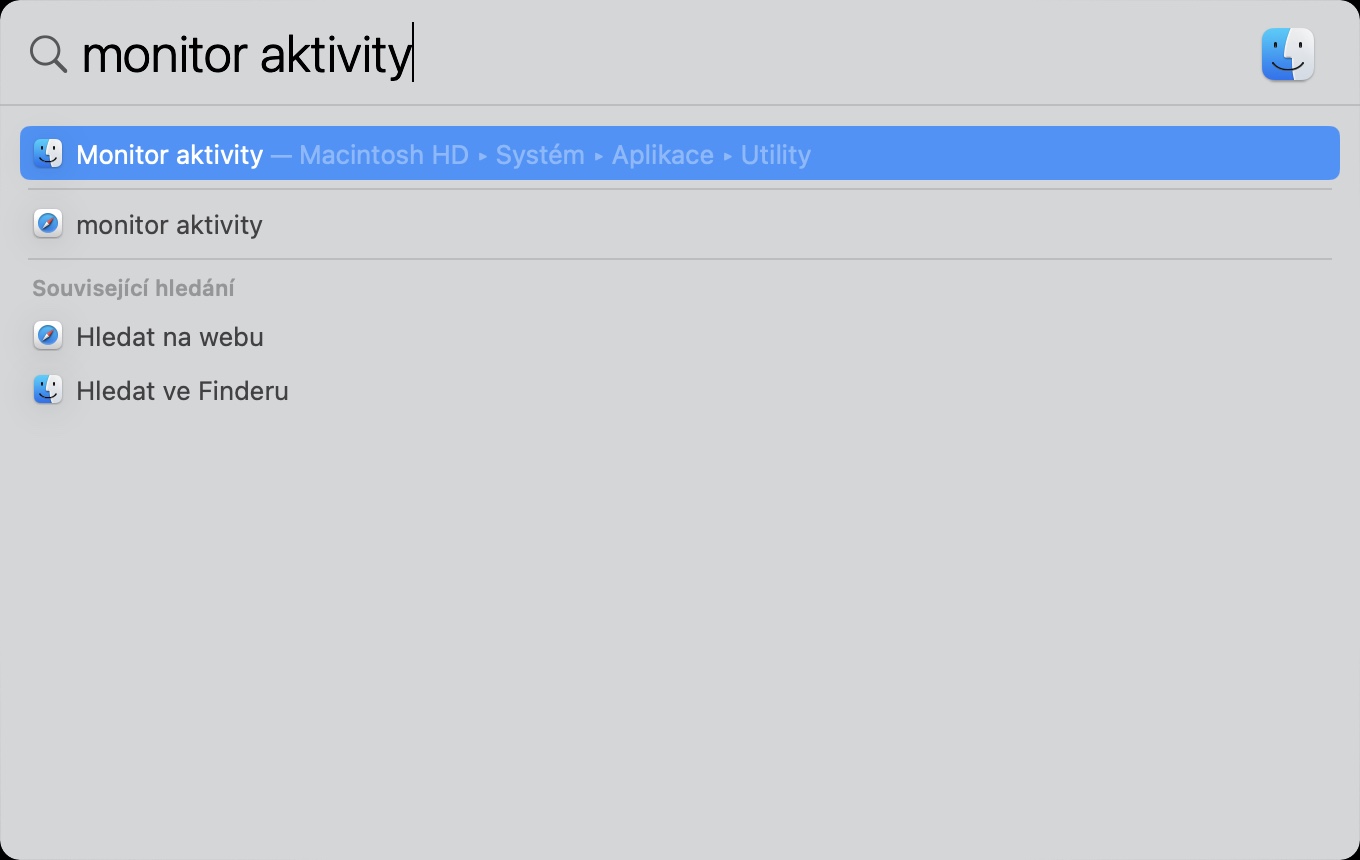Click the Finder icon next to Hledat ve Finderu
The width and height of the screenshot is (1360, 860).
(48, 390)
